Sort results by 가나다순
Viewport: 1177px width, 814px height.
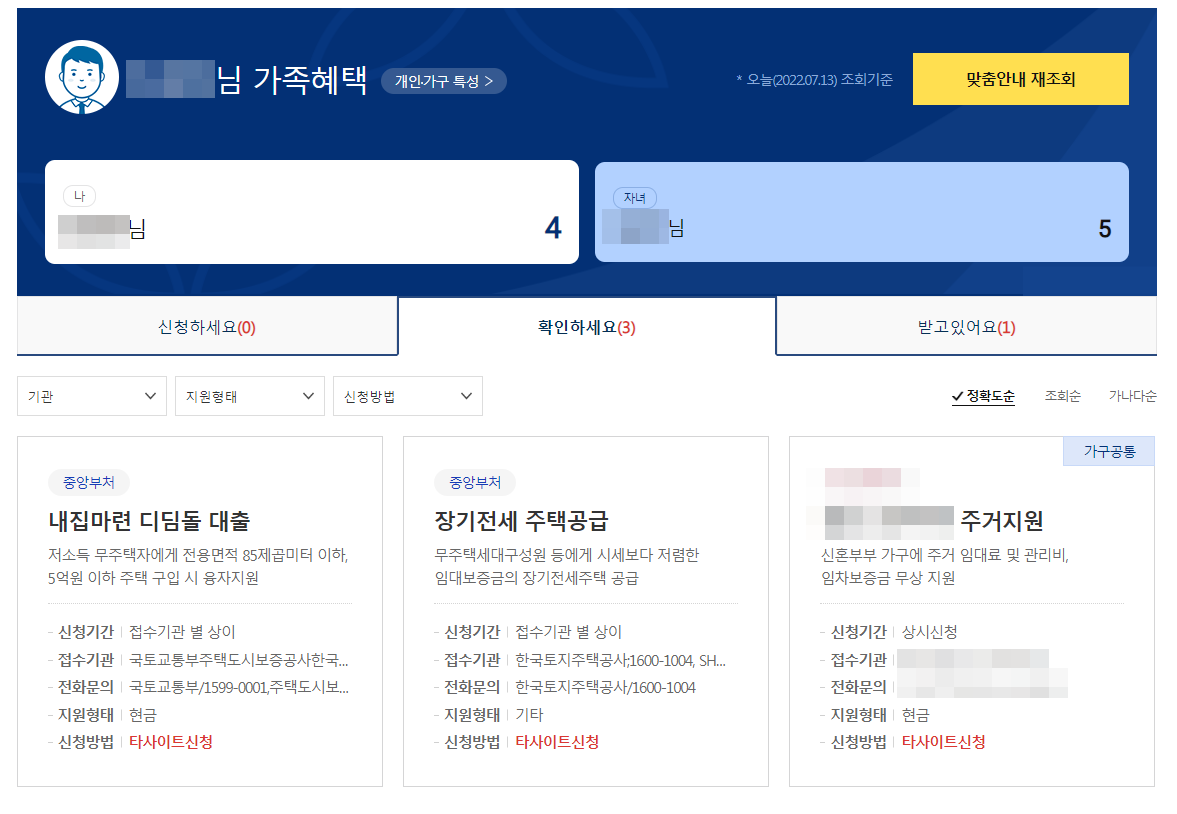1132,396
